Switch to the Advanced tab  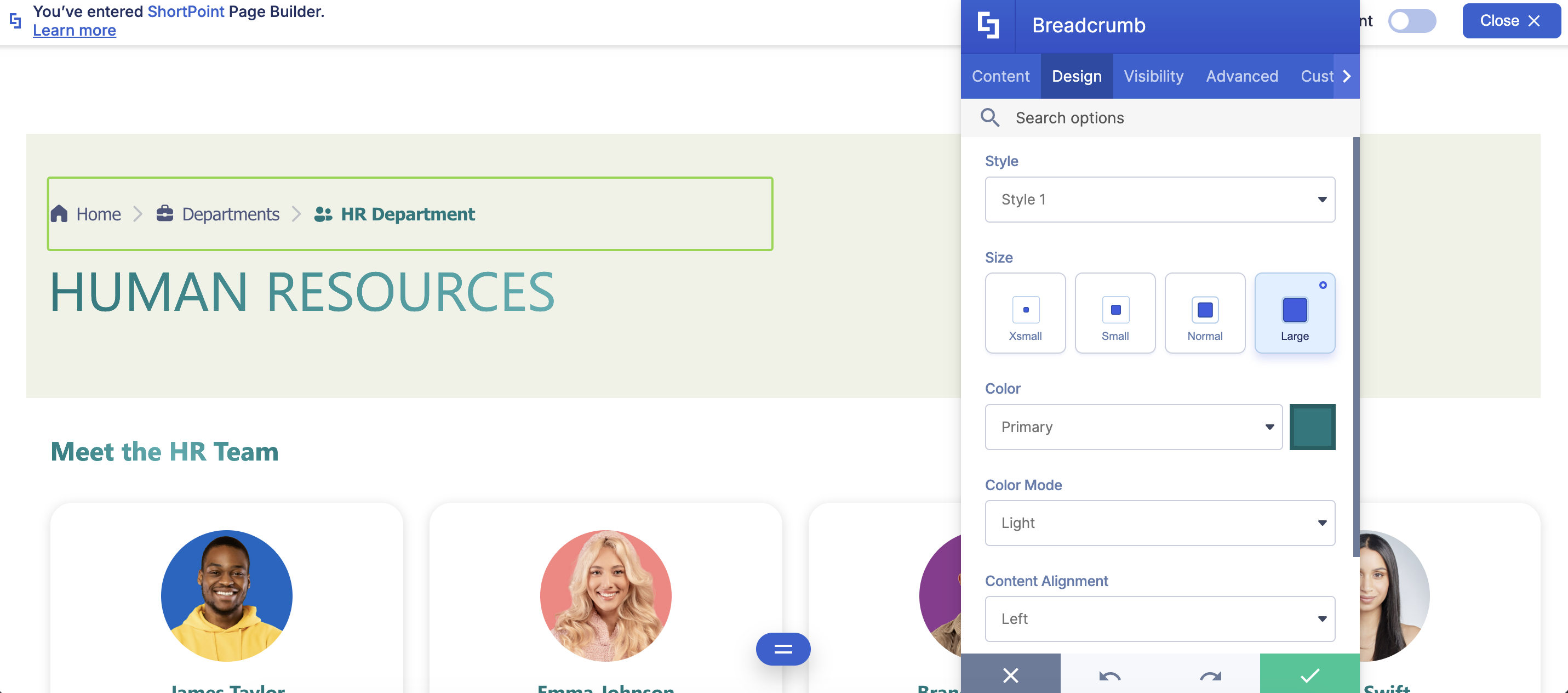[x=1241, y=76]
